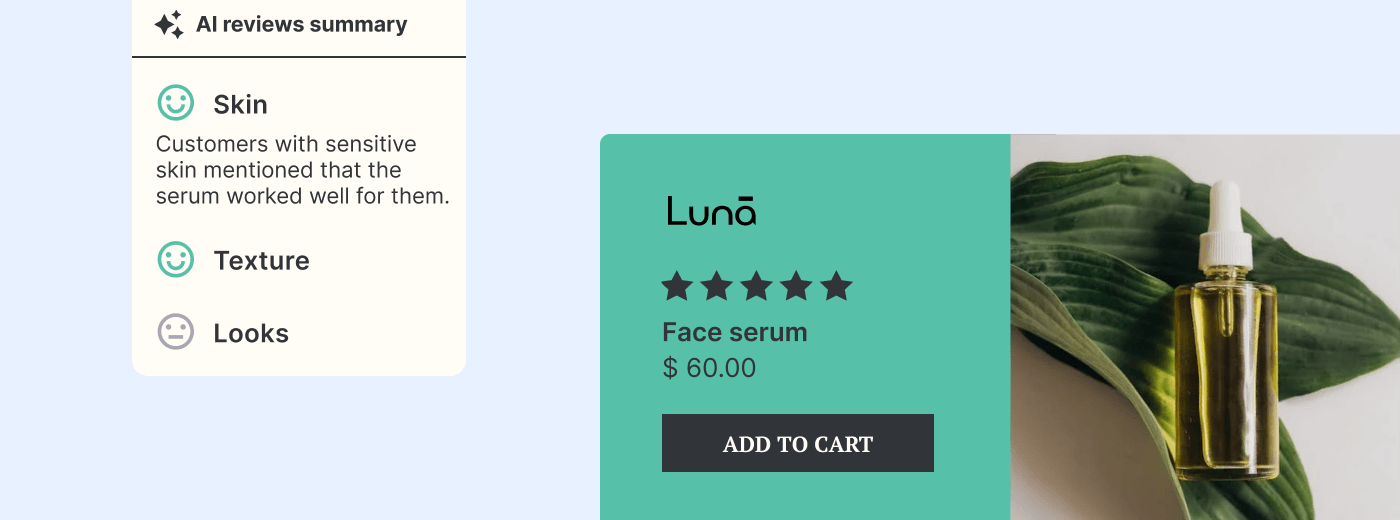The width and height of the screenshot is (1400, 520).
Task: Open the Face serum product title
Action: click(734, 332)
